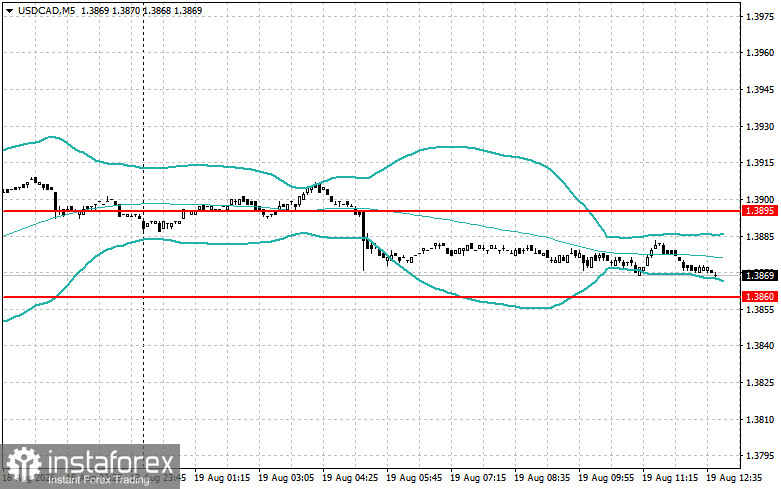Click the 19 Aug 04:25 time label
Image resolution: width=781 pixels, height=489 pixels.
pos(350,478)
